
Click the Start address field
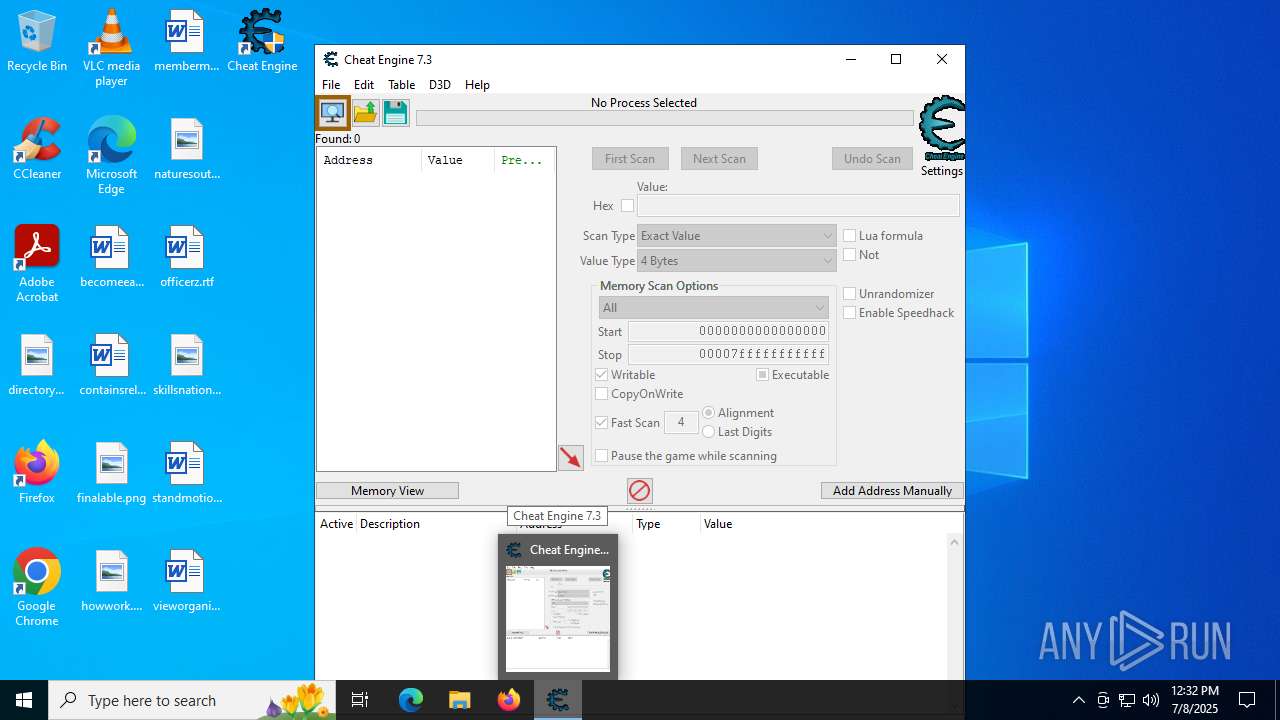pyautogui.click(x=728, y=332)
